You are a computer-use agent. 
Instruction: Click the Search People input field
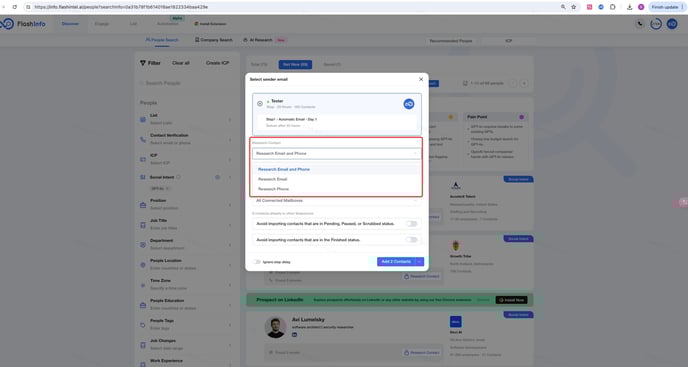point(186,83)
